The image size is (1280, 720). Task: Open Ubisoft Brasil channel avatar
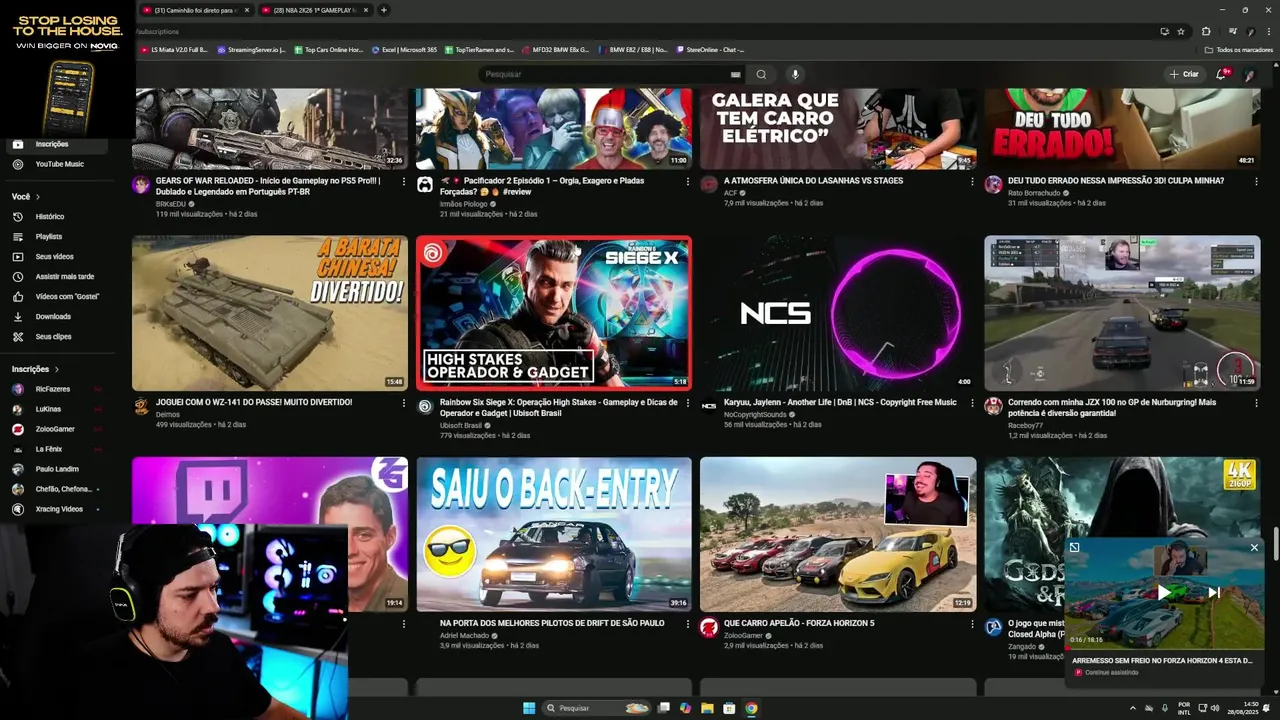point(425,406)
